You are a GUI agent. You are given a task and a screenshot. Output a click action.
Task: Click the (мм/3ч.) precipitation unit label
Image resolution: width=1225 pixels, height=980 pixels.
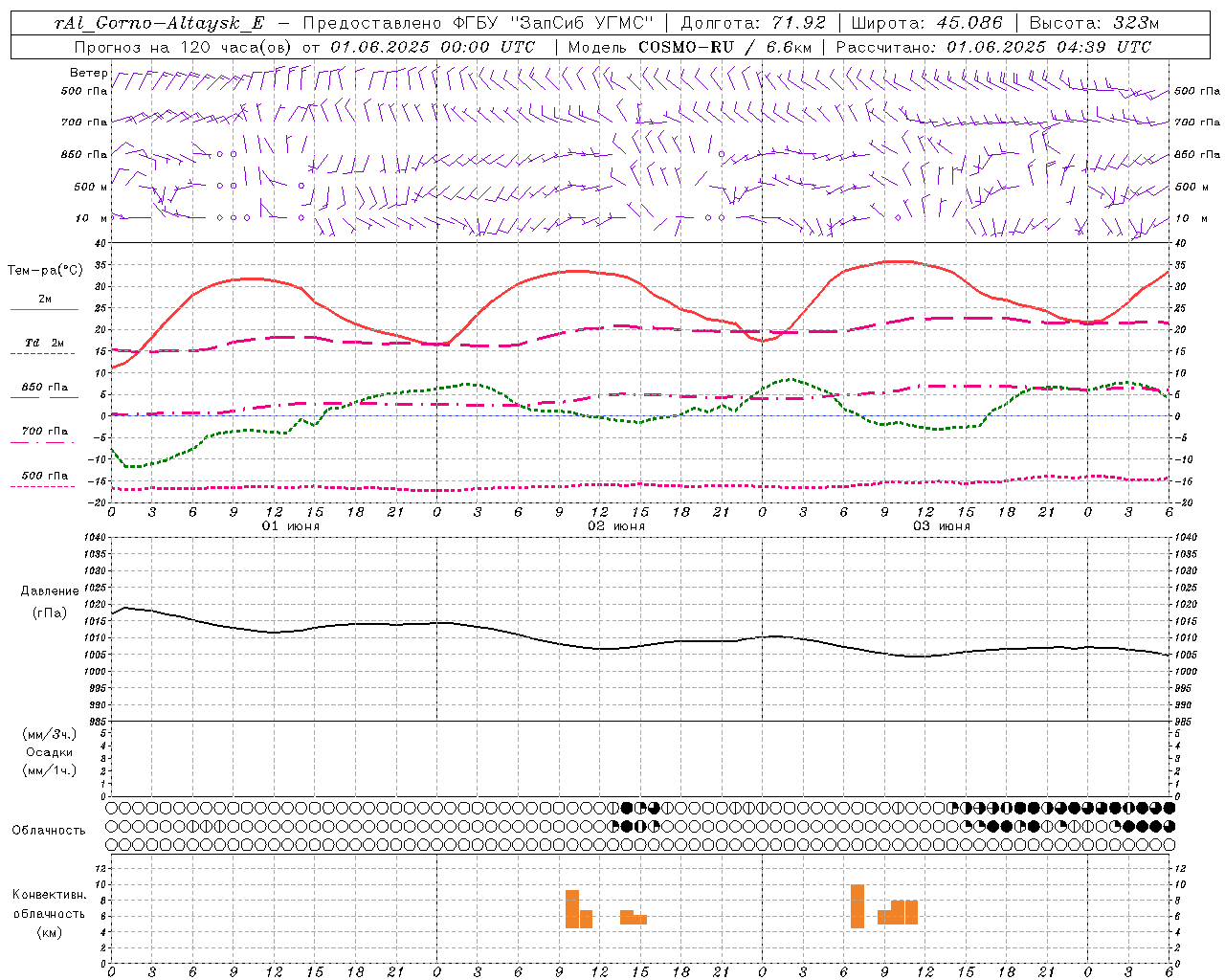(50, 734)
